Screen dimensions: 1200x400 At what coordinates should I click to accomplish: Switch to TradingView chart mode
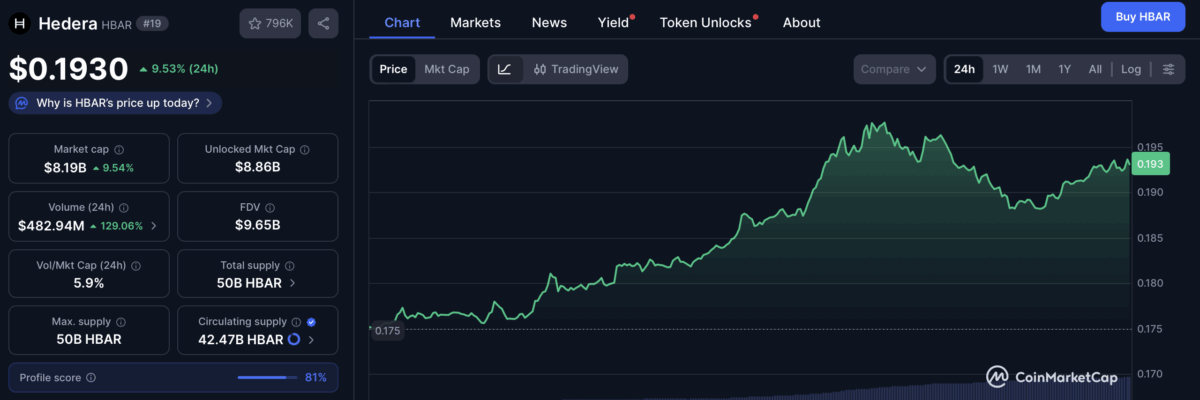[576, 69]
